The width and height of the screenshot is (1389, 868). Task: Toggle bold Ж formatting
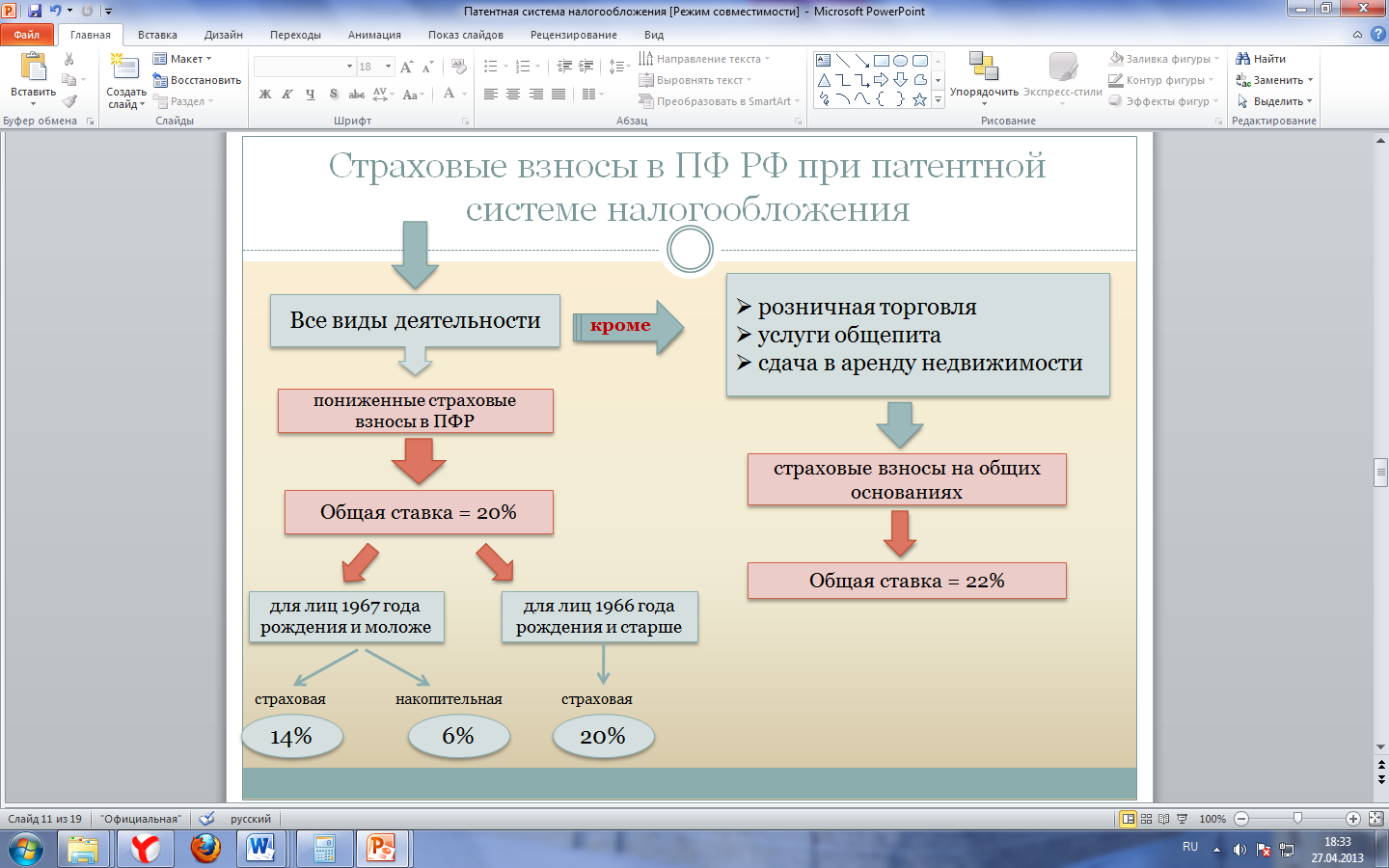[265, 94]
